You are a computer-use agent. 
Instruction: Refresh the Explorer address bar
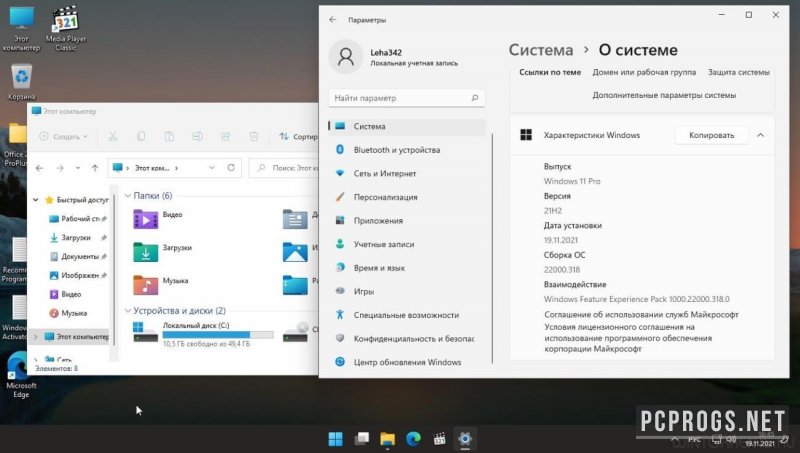point(231,168)
